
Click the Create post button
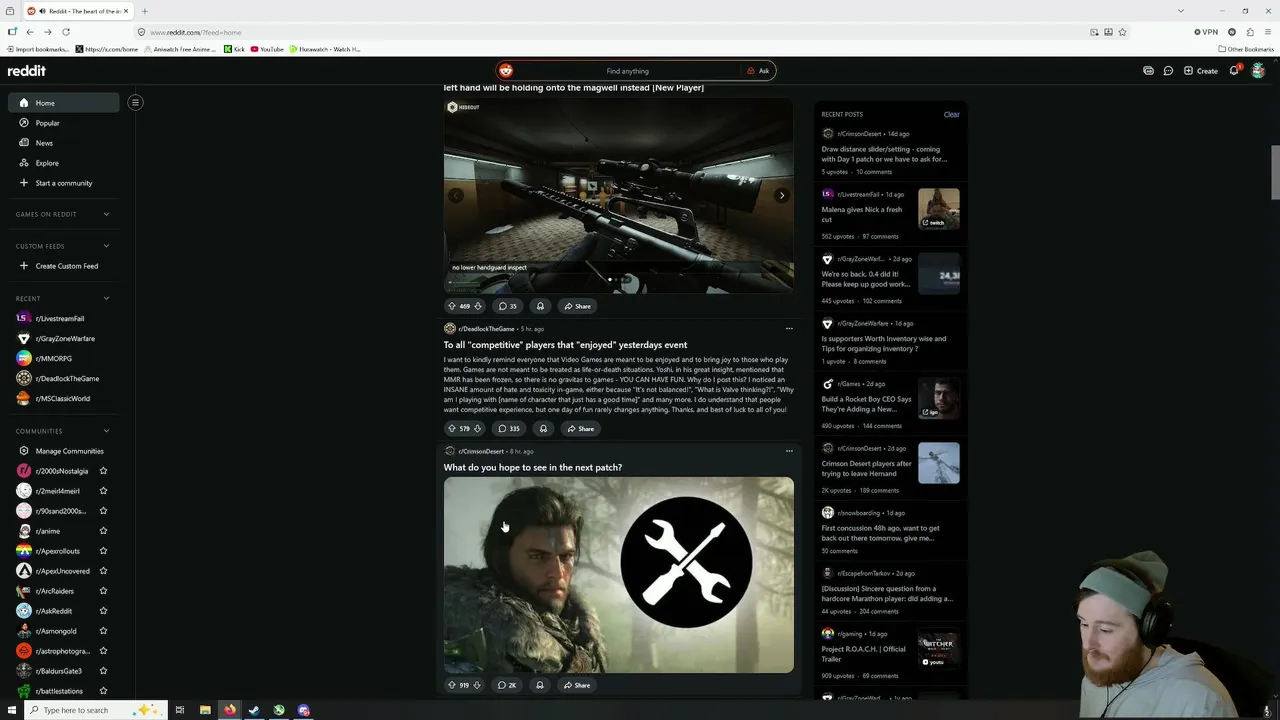pos(1201,71)
